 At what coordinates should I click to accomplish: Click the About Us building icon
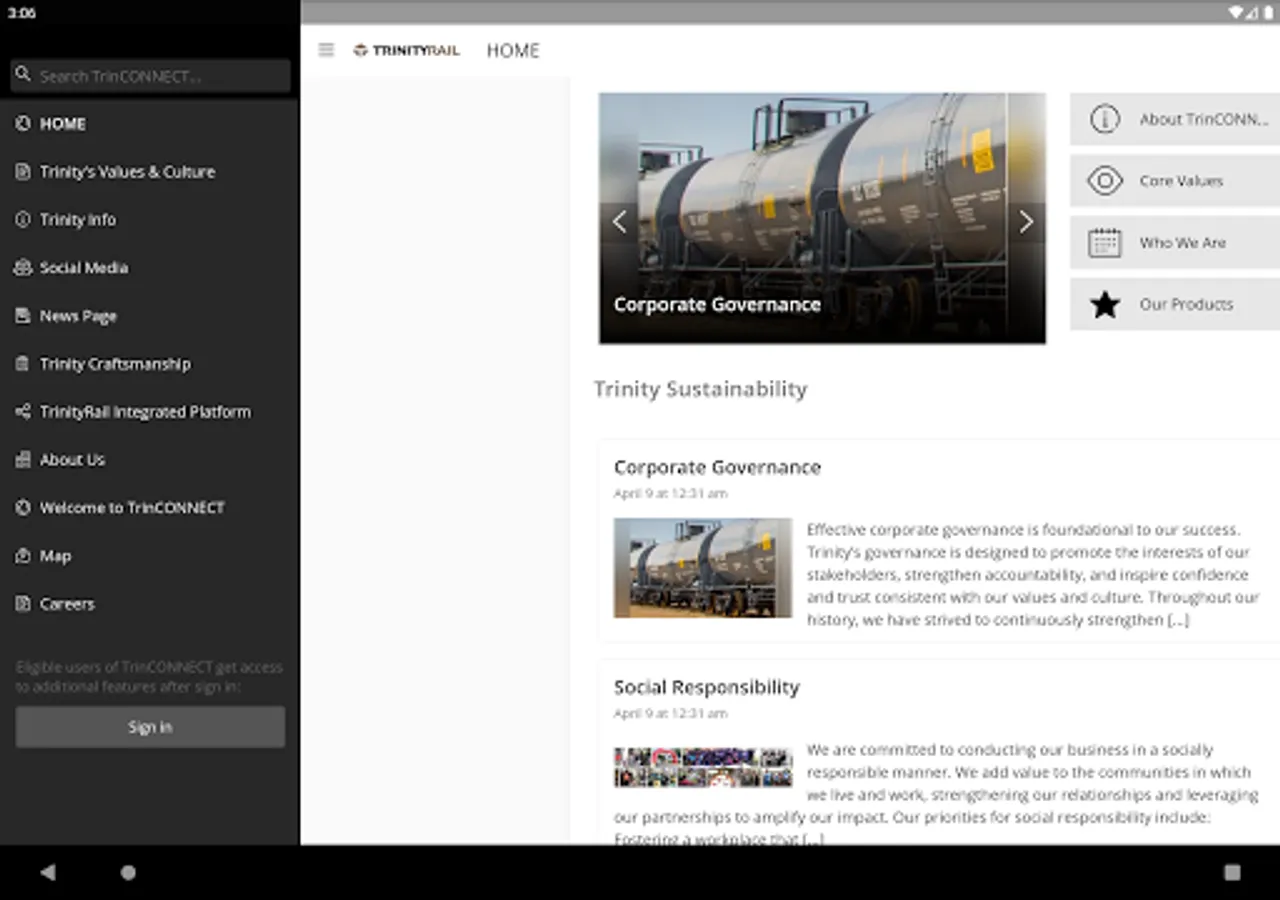point(23,460)
